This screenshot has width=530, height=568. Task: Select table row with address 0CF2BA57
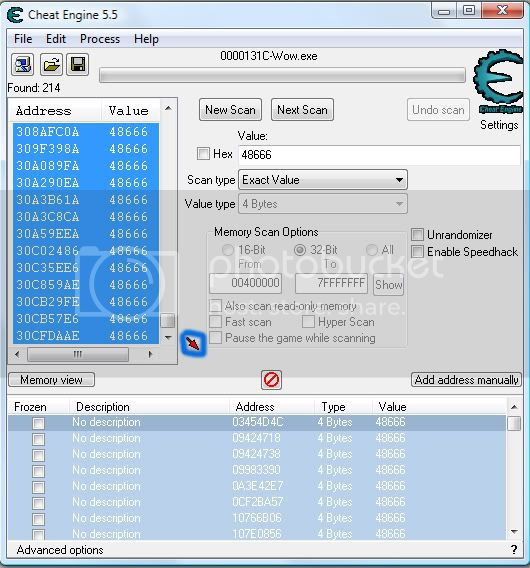pyautogui.click(x=257, y=502)
